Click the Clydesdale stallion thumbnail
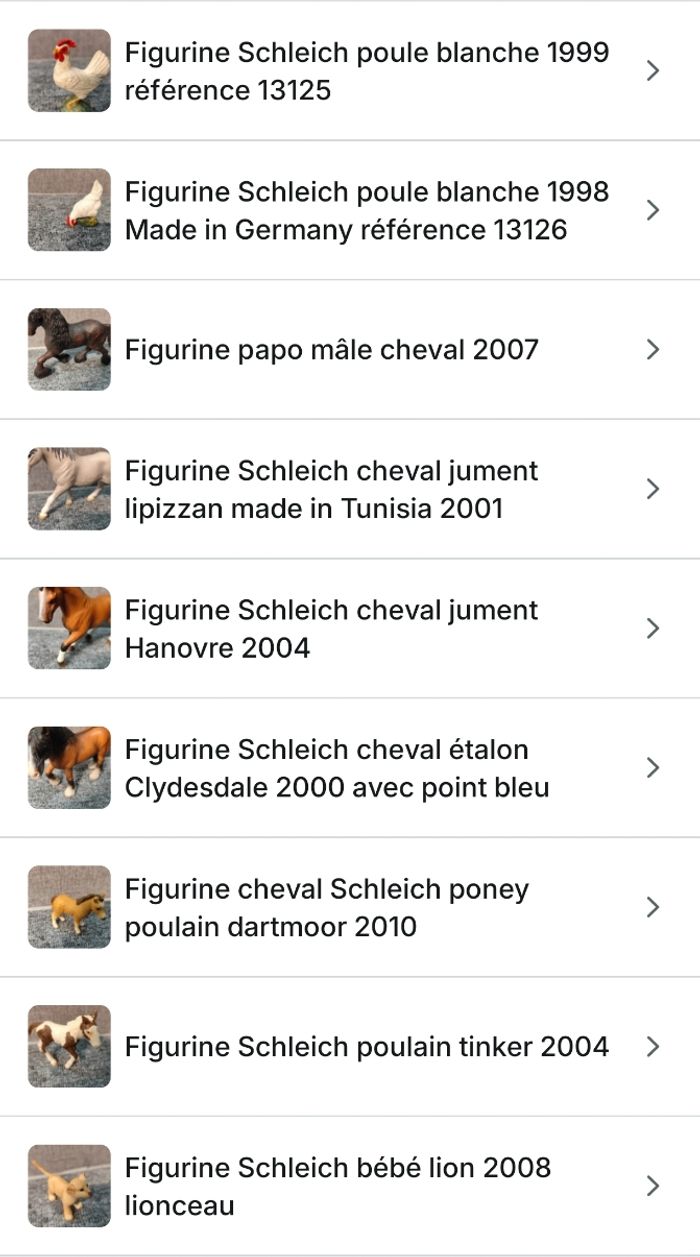The image size is (700, 1257). (x=69, y=767)
